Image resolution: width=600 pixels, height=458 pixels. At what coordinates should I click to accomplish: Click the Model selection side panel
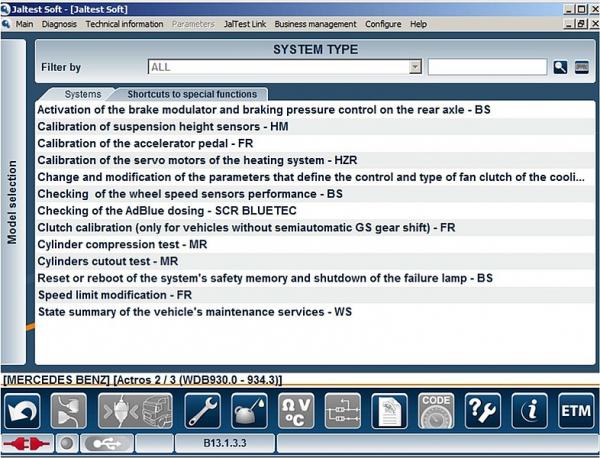click(13, 202)
